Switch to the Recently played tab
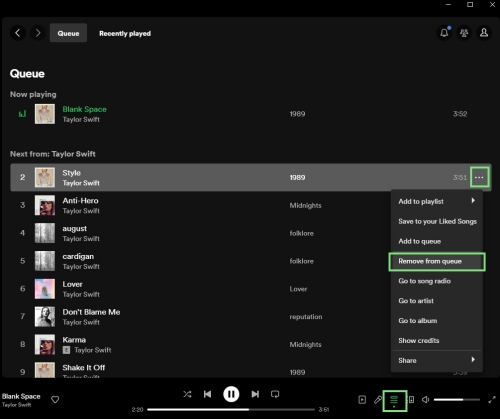Screen dimensions: 500x419 [x=125, y=33]
